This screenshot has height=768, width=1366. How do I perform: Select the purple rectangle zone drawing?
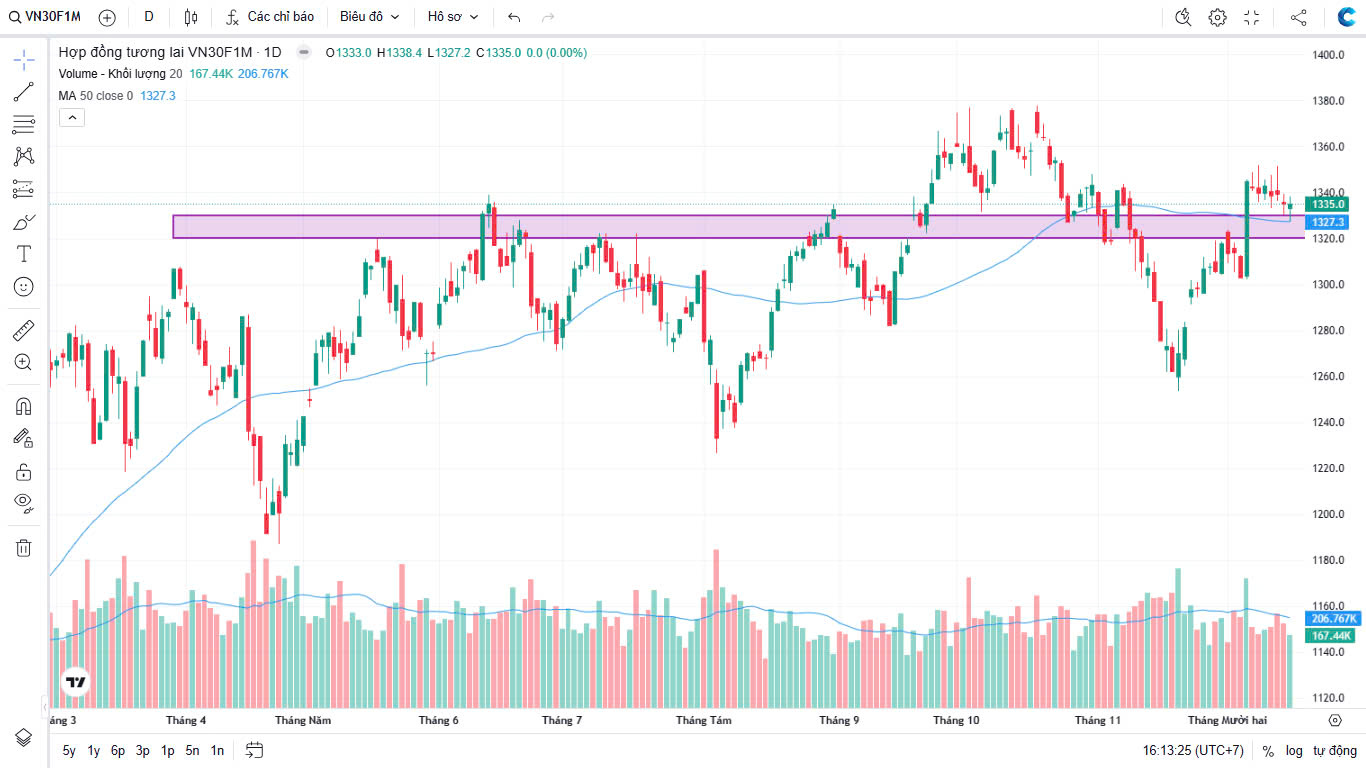(x=738, y=226)
